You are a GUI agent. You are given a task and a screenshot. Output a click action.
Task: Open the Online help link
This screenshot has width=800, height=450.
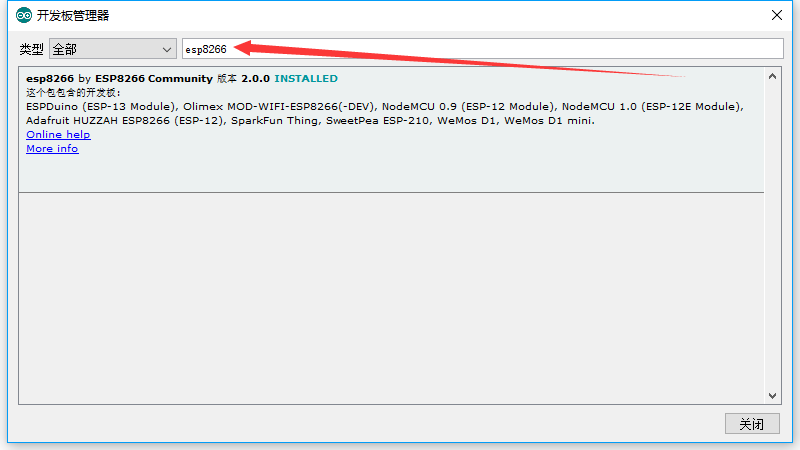click(x=58, y=134)
